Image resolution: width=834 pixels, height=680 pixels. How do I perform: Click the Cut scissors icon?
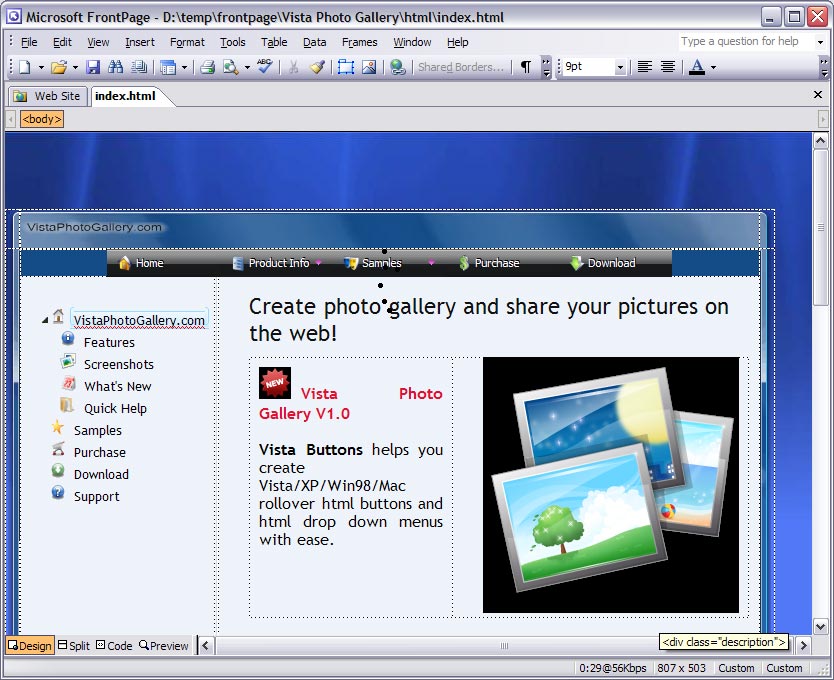pos(293,67)
